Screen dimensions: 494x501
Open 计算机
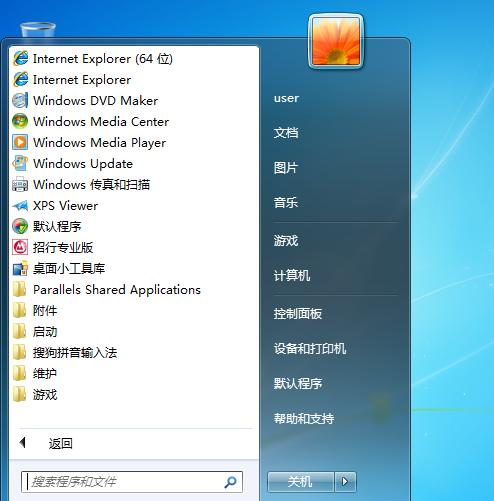pos(292,276)
